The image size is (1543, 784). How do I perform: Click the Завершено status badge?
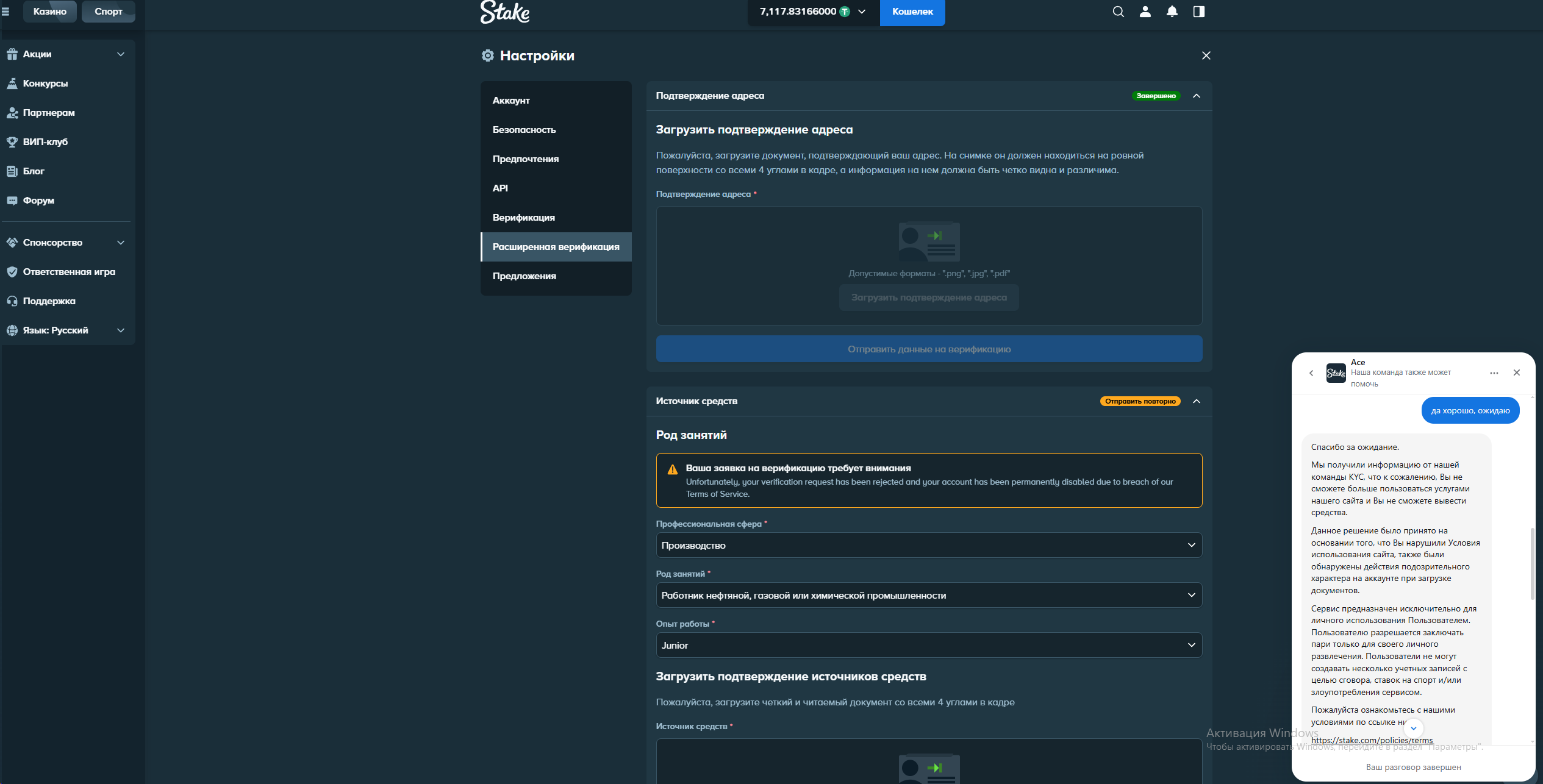(1156, 96)
